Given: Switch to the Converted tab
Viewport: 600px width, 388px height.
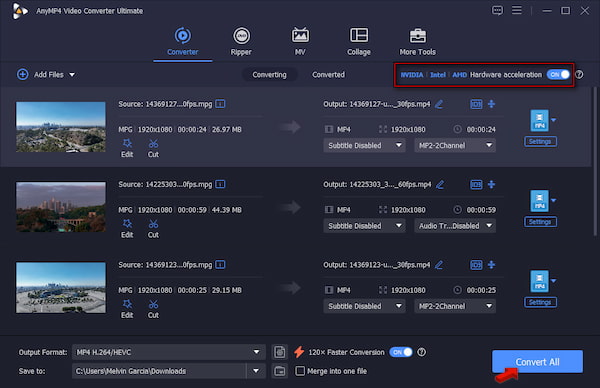Looking at the screenshot, I should click(x=328, y=75).
